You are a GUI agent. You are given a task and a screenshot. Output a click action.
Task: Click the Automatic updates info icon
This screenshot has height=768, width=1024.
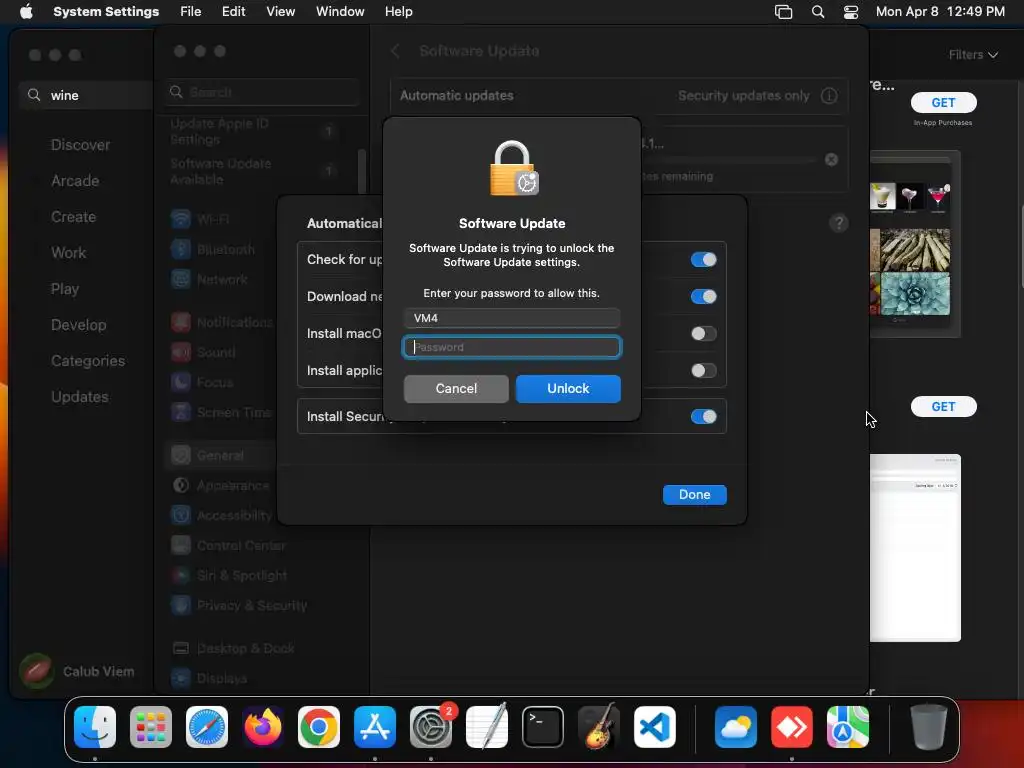829,96
